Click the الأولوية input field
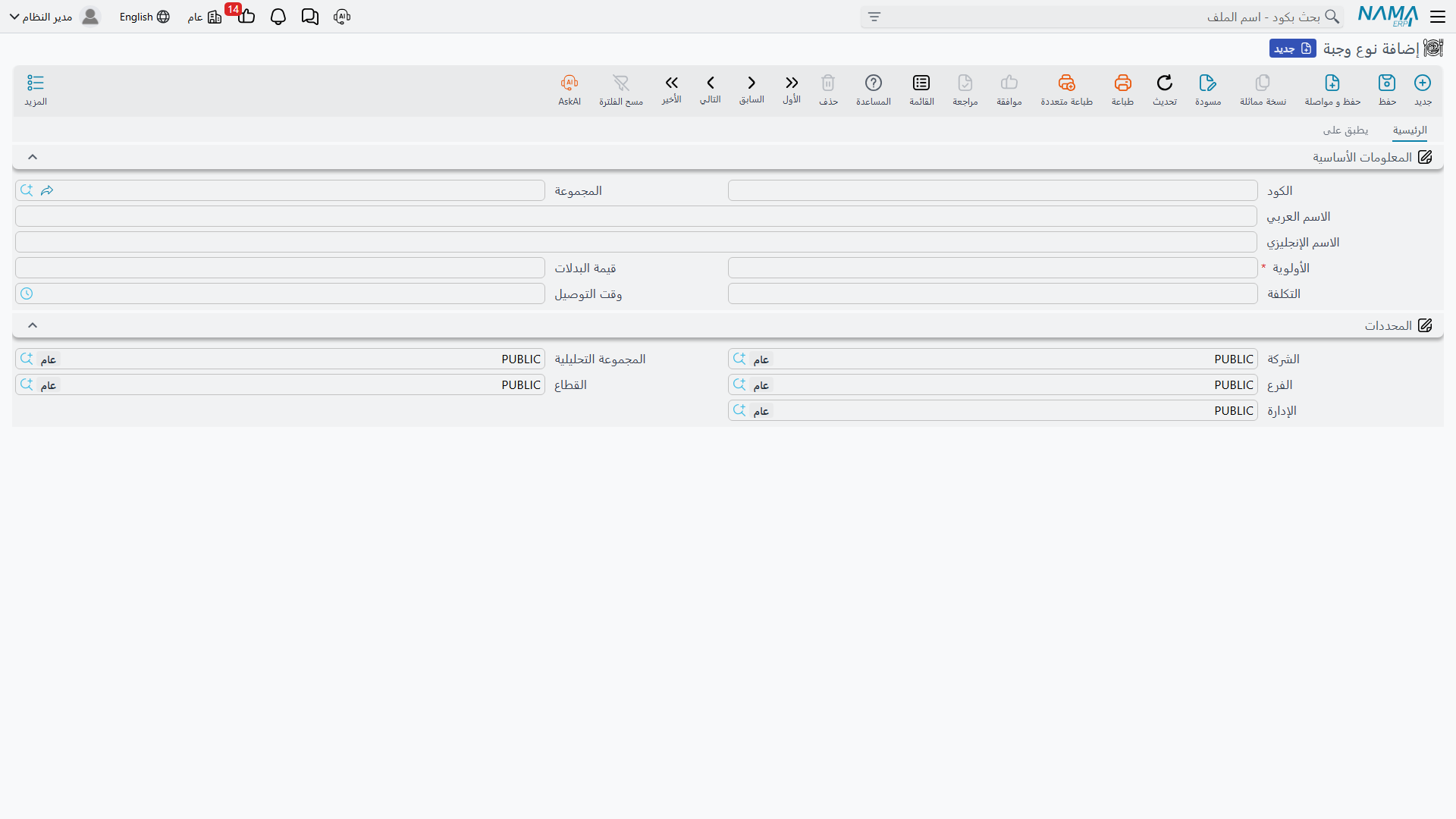1456x819 pixels. 993,268
